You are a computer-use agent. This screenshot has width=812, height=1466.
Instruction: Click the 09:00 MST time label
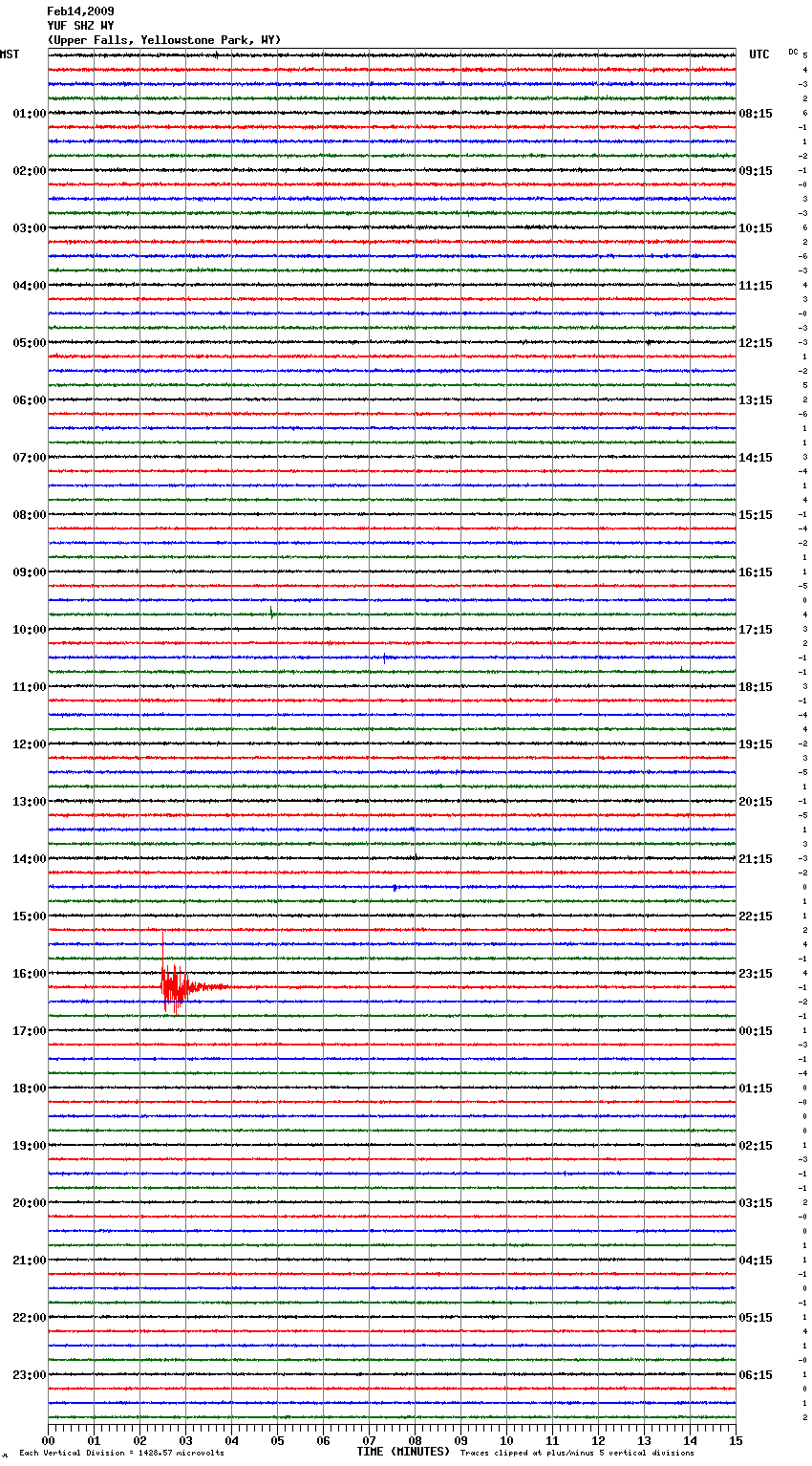[29, 572]
